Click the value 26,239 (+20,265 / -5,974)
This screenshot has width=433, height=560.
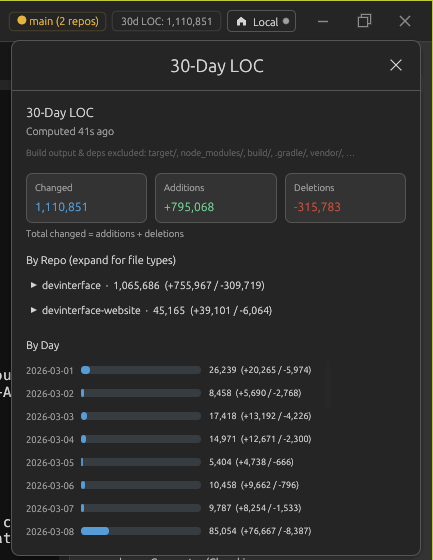(260, 370)
